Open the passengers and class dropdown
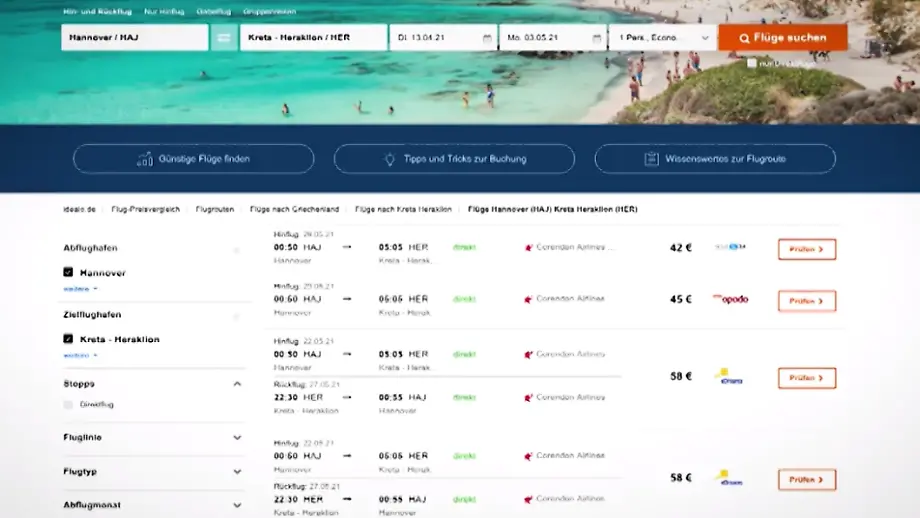Image resolution: width=920 pixels, height=518 pixels. [662, 38]
